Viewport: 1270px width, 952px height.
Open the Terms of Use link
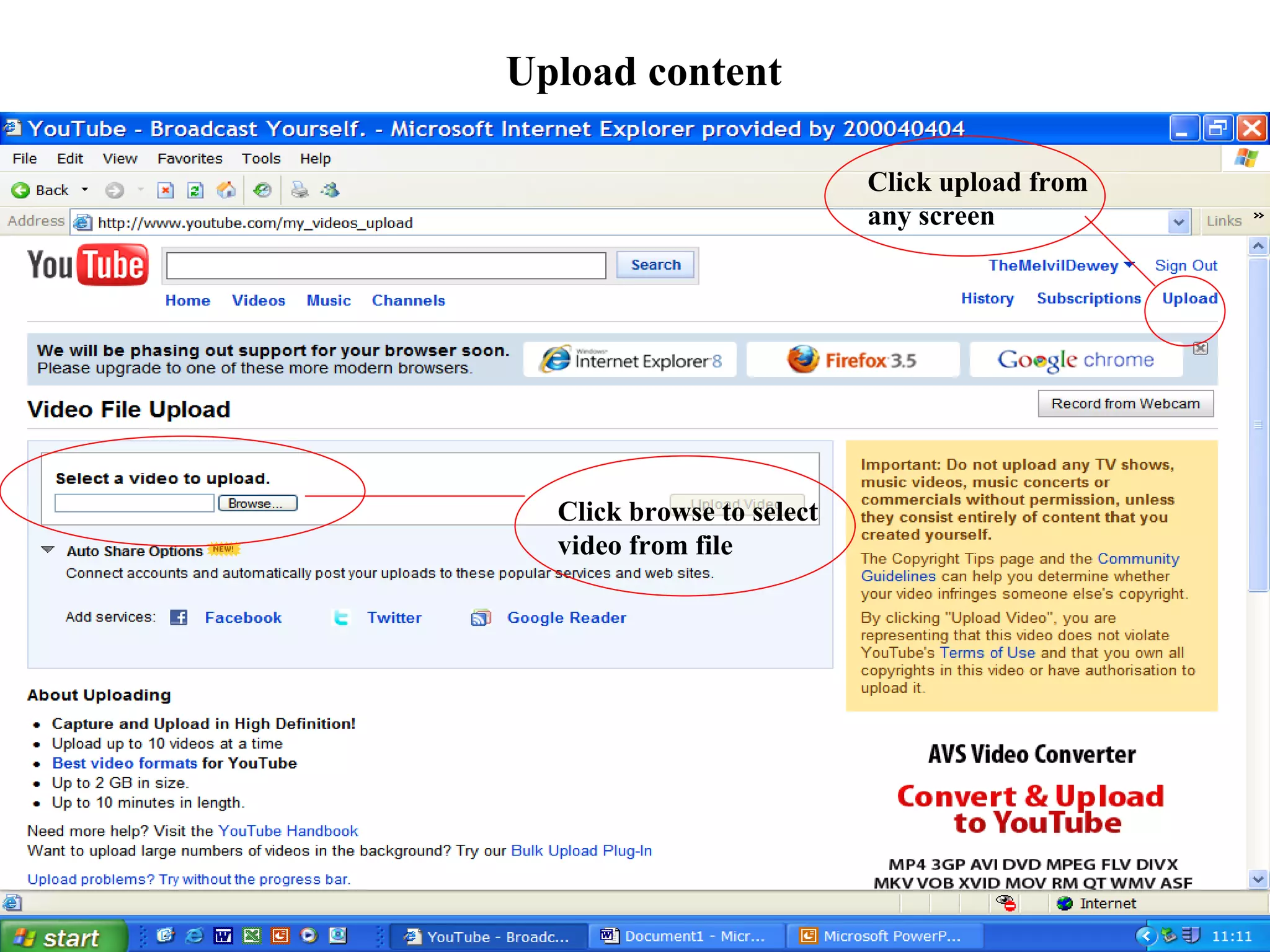coord(987,653)
